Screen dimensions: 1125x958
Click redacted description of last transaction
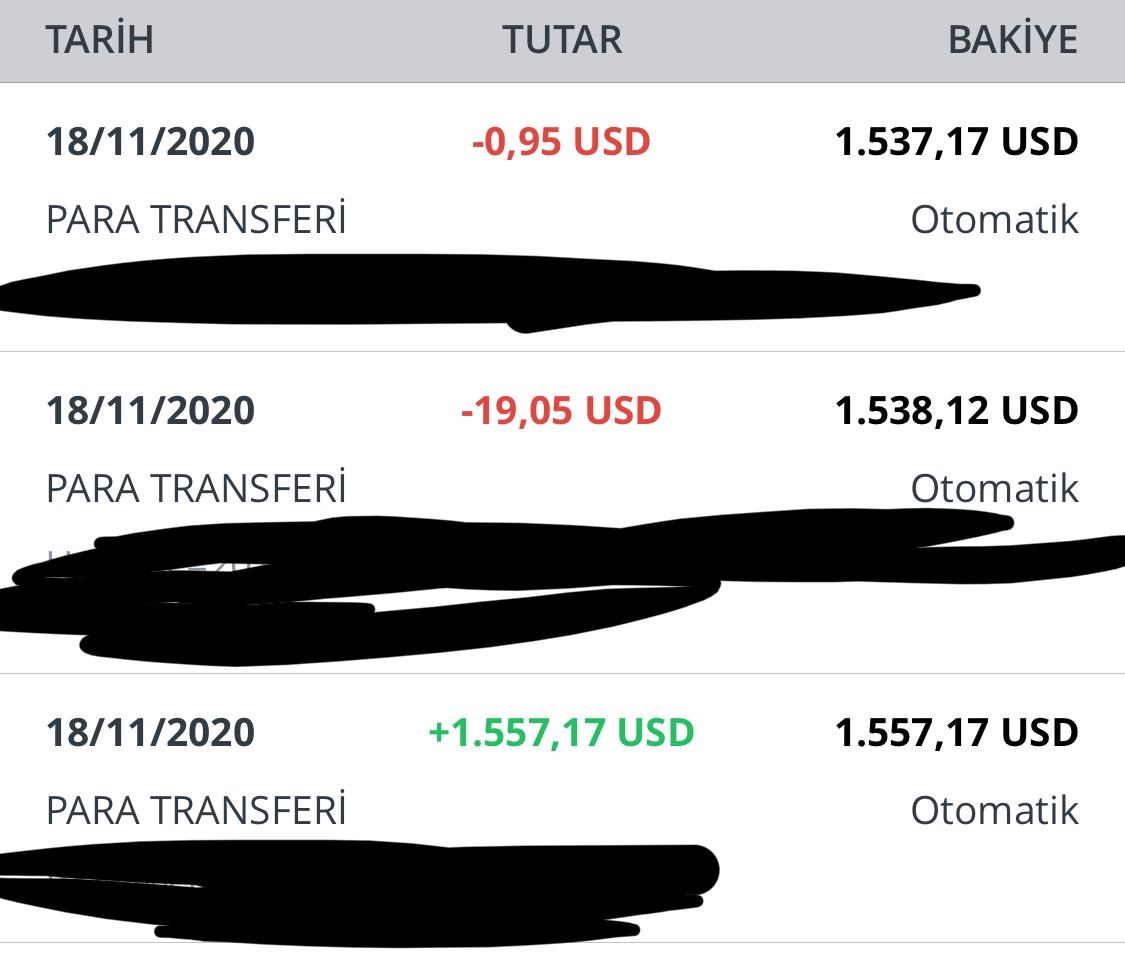pos(359,893)
